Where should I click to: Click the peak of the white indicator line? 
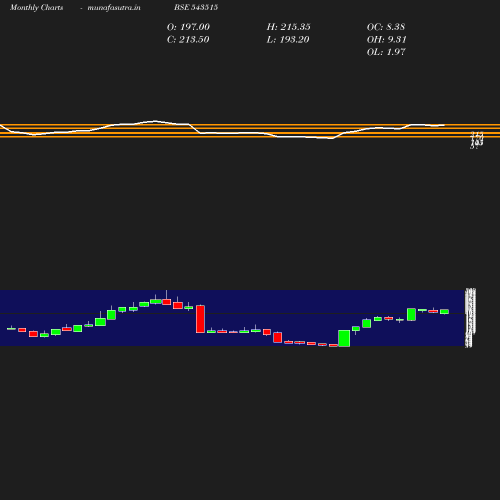pos(154,121)
